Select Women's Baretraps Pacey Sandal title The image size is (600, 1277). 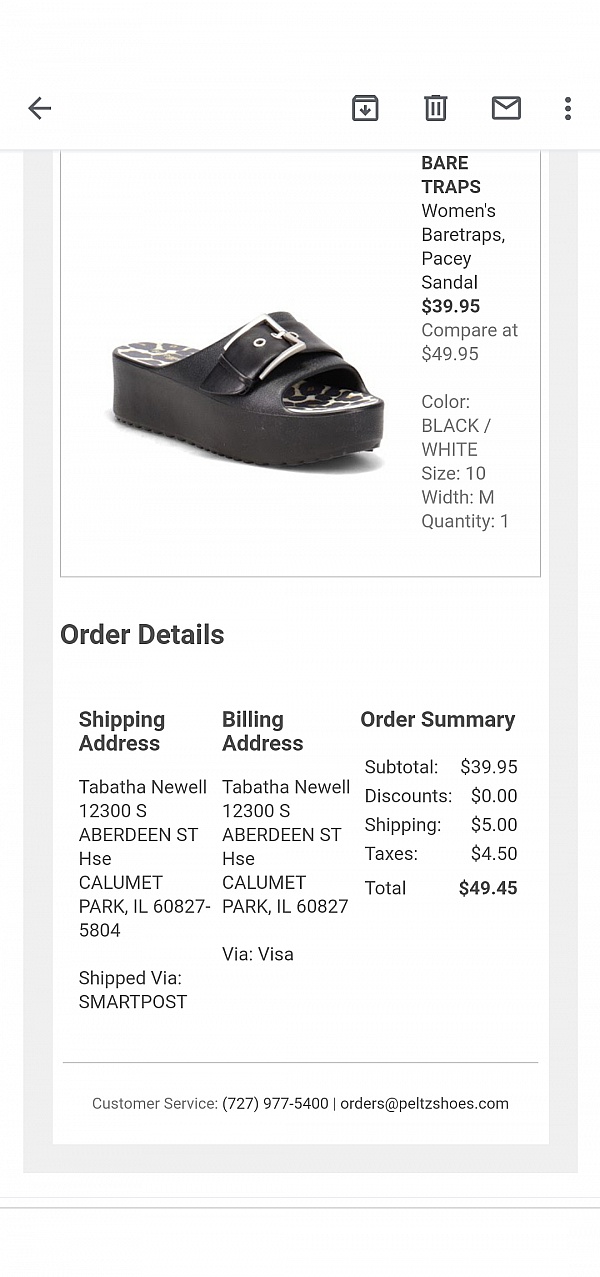463,246
